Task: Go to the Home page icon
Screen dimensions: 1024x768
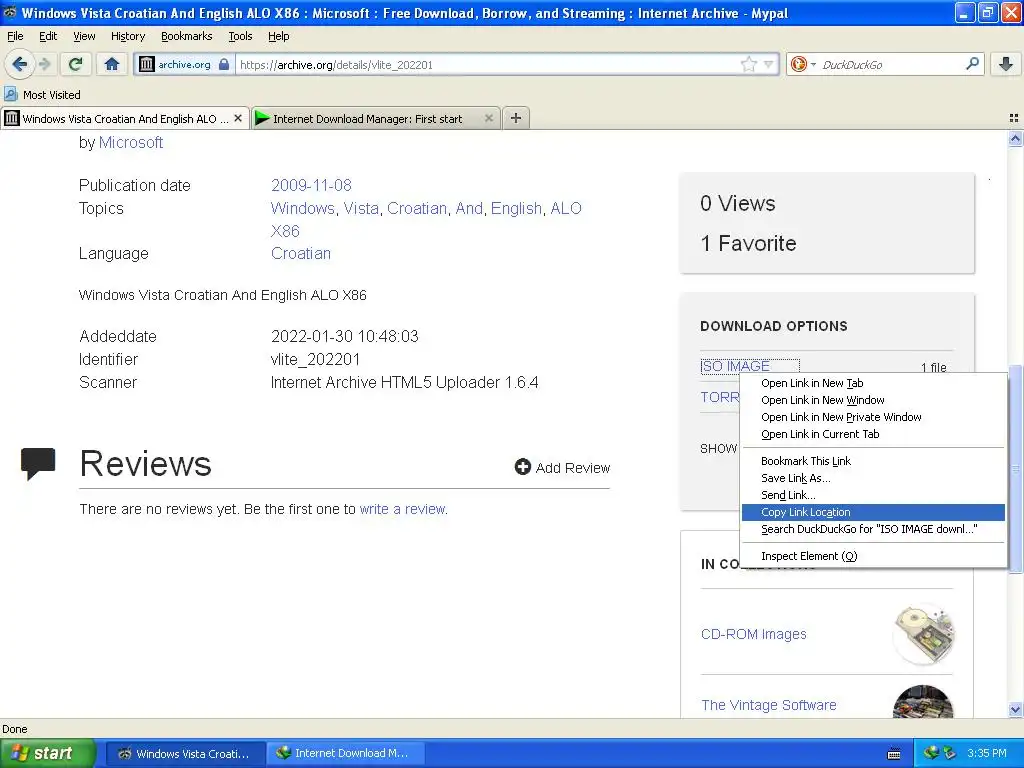Action: pyautogui.click(x=112, y=64)
